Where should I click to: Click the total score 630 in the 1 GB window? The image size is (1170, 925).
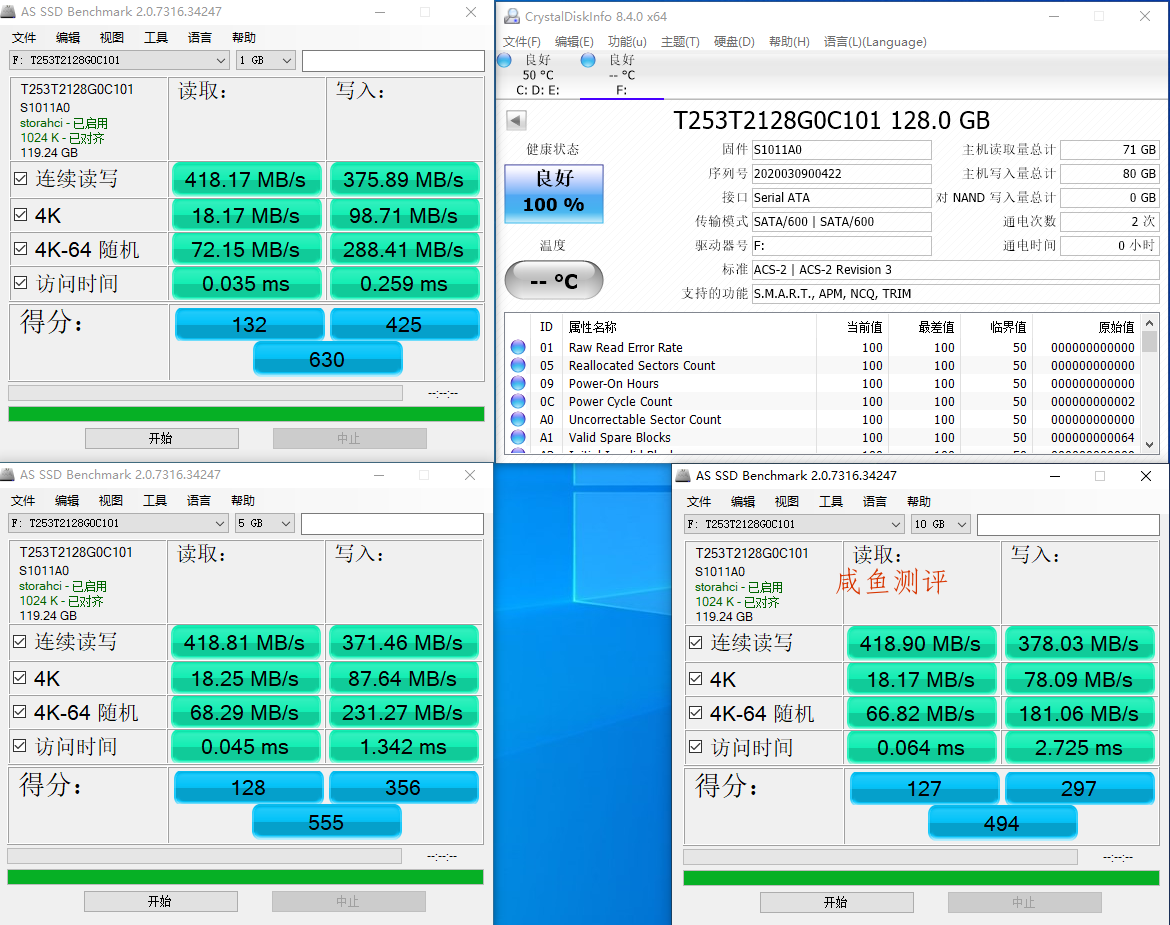click(328, 360)
